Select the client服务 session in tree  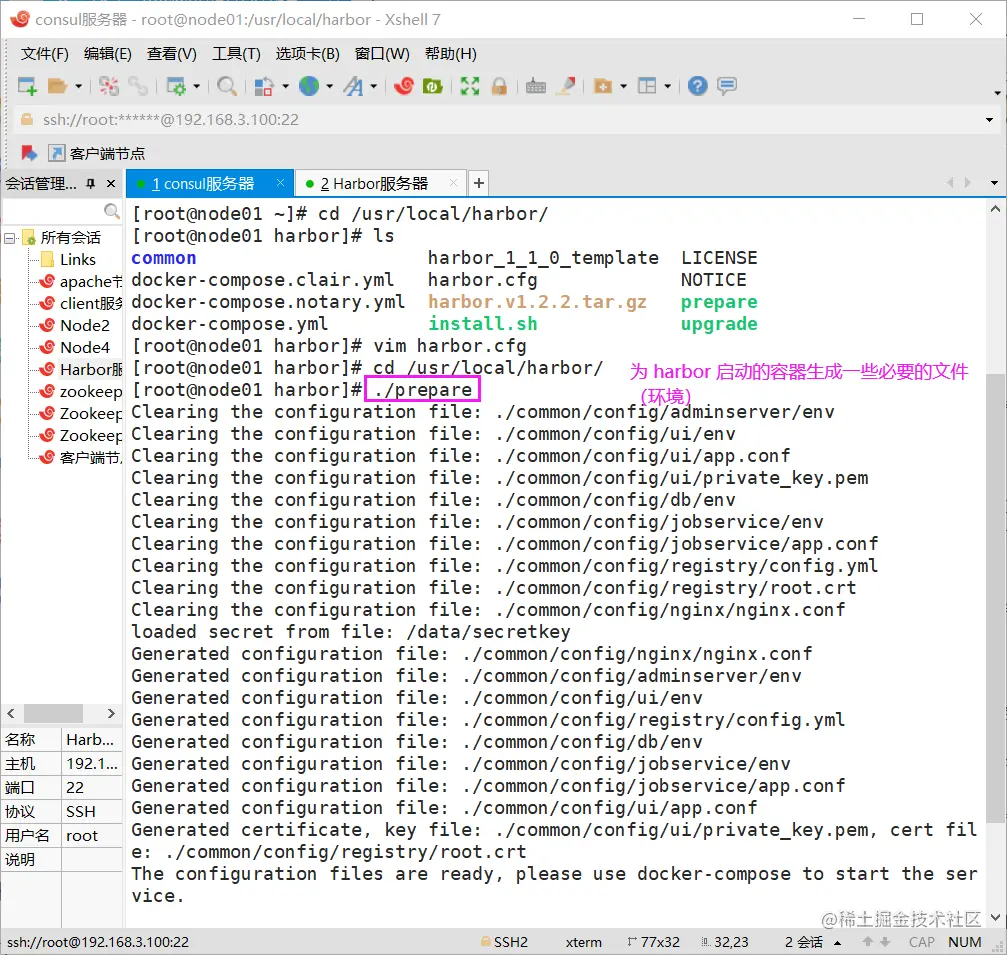click(80, 303)
